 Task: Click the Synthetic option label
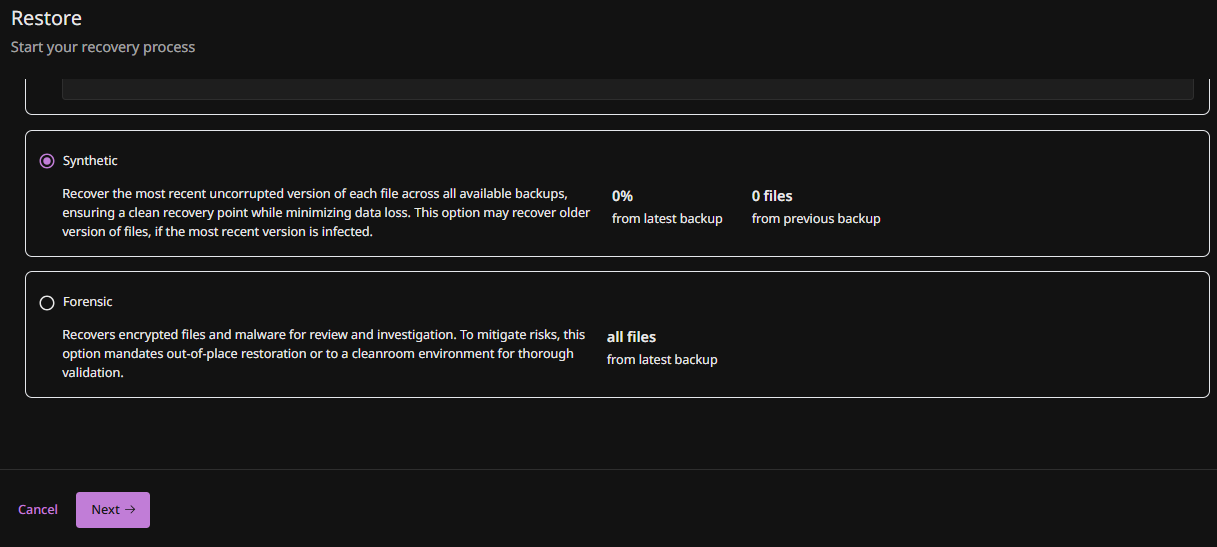90,161
